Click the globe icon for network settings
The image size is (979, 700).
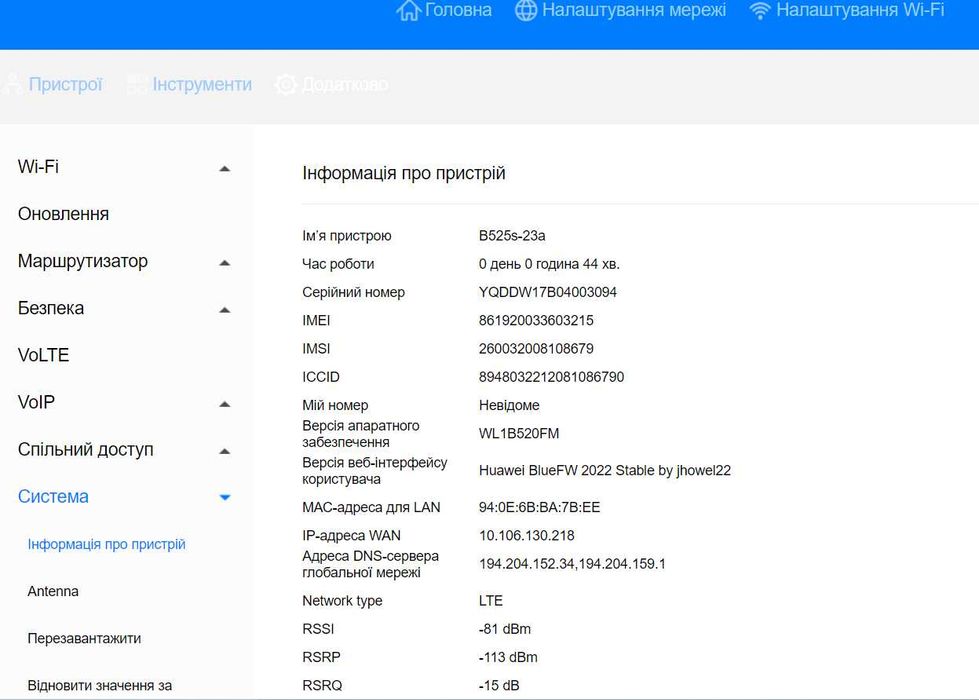click(x=526, y=10)
